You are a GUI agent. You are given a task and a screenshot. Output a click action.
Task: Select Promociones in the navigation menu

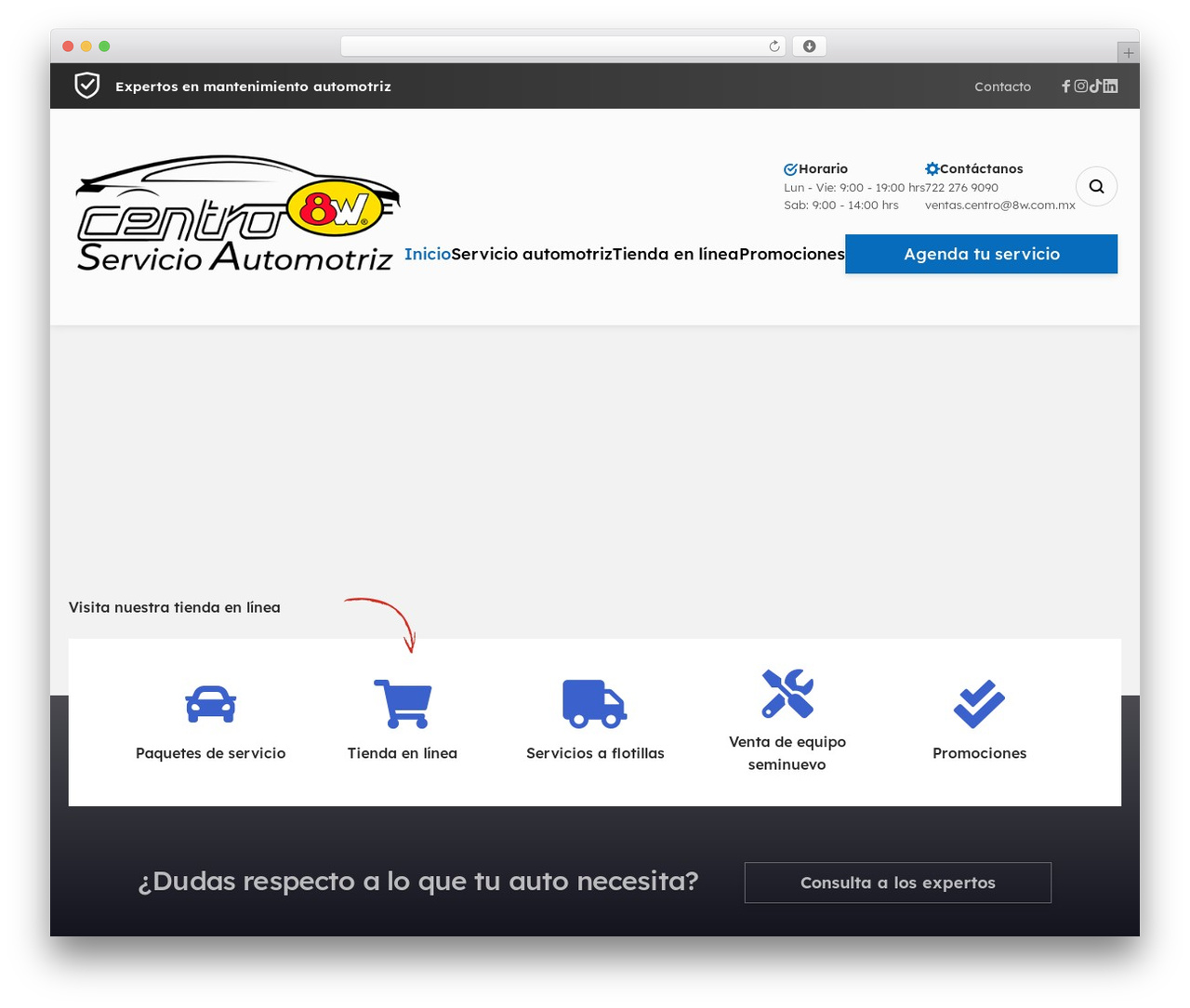pos(792,254)
